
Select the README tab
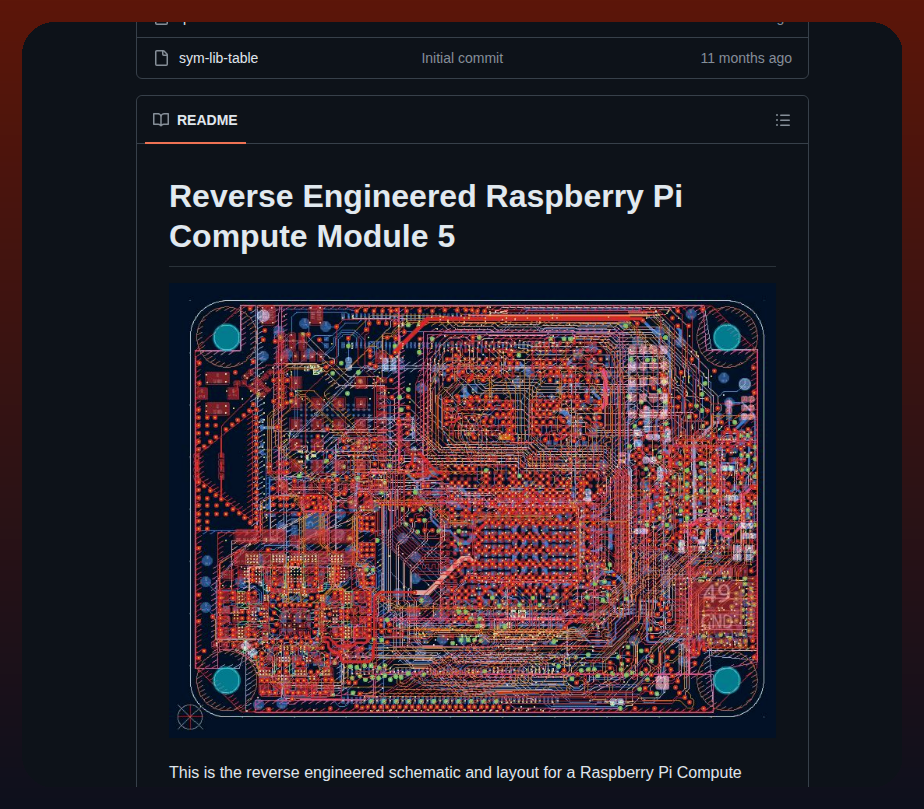point(195,120)
